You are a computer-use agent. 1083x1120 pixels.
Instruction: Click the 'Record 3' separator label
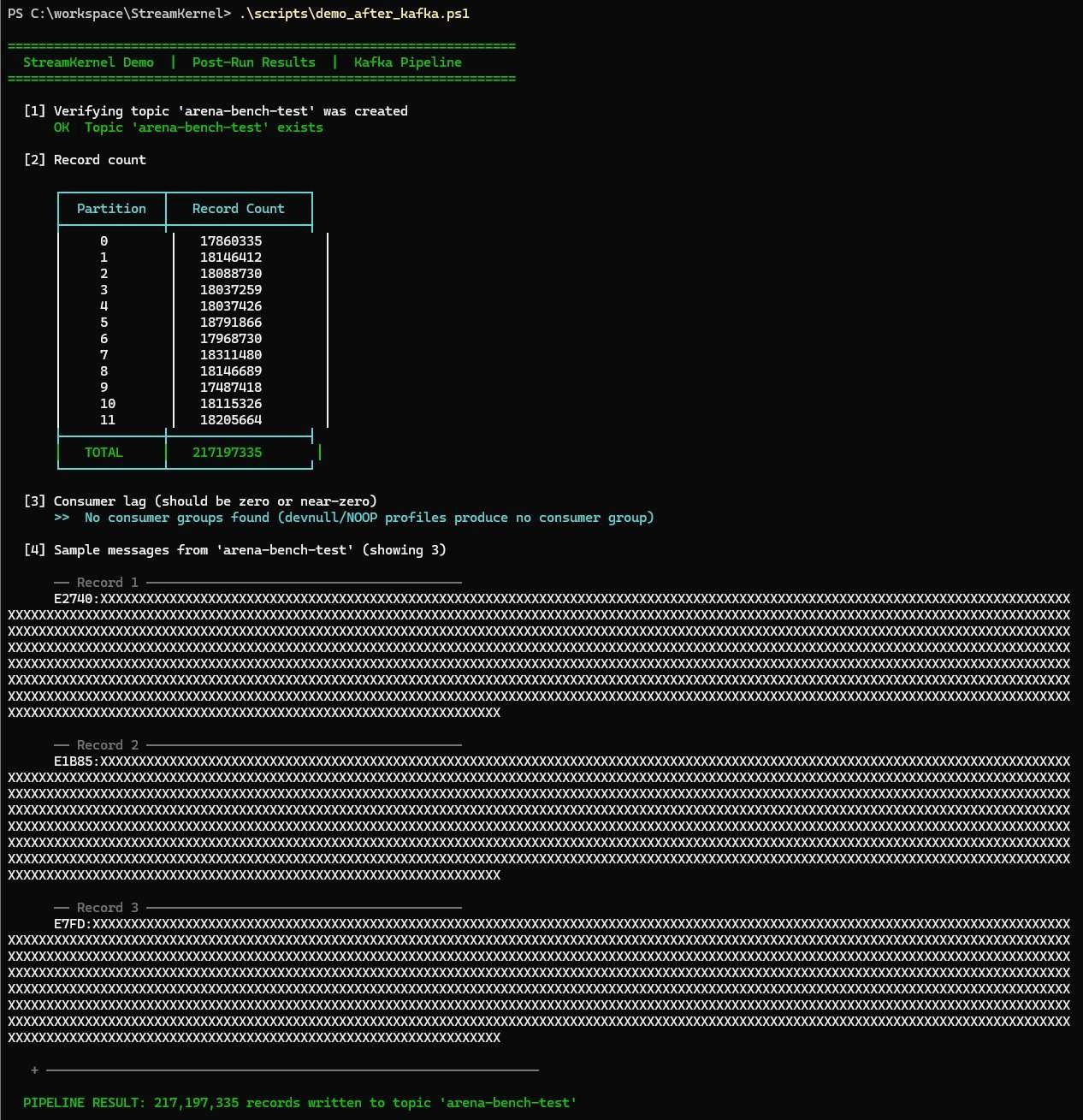click(108, 908)
